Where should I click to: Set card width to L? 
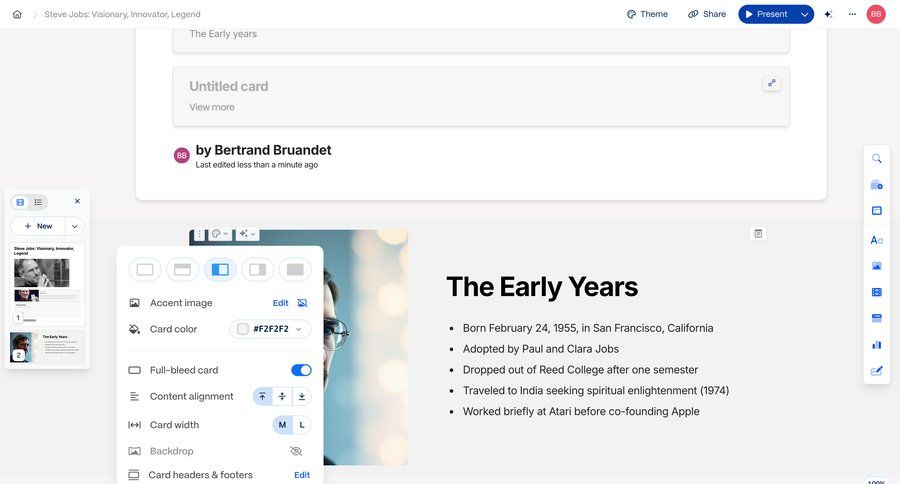(x=302, y=425)
